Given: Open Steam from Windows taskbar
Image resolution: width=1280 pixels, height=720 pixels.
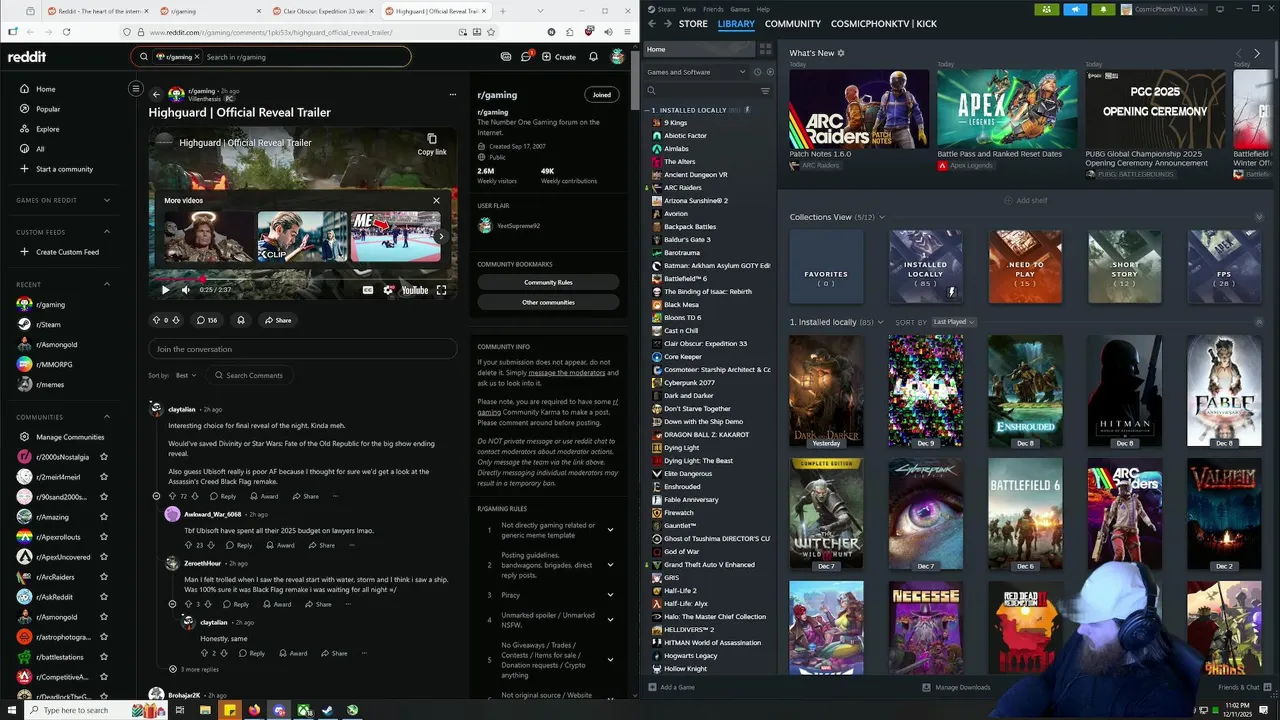Looking at the screenshot, I should [327, 710].
